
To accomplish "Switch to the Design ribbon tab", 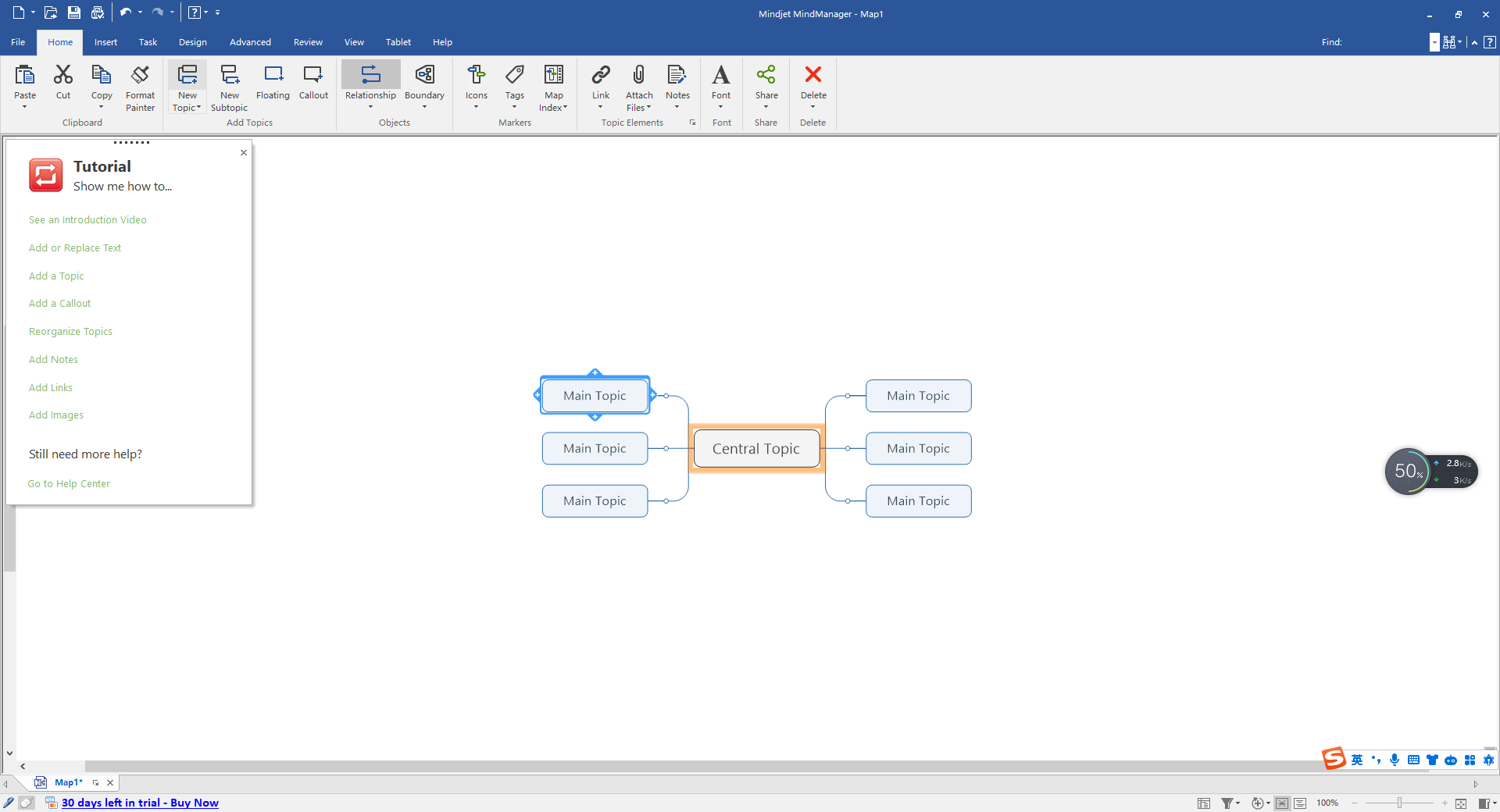I will pos(192,42).
